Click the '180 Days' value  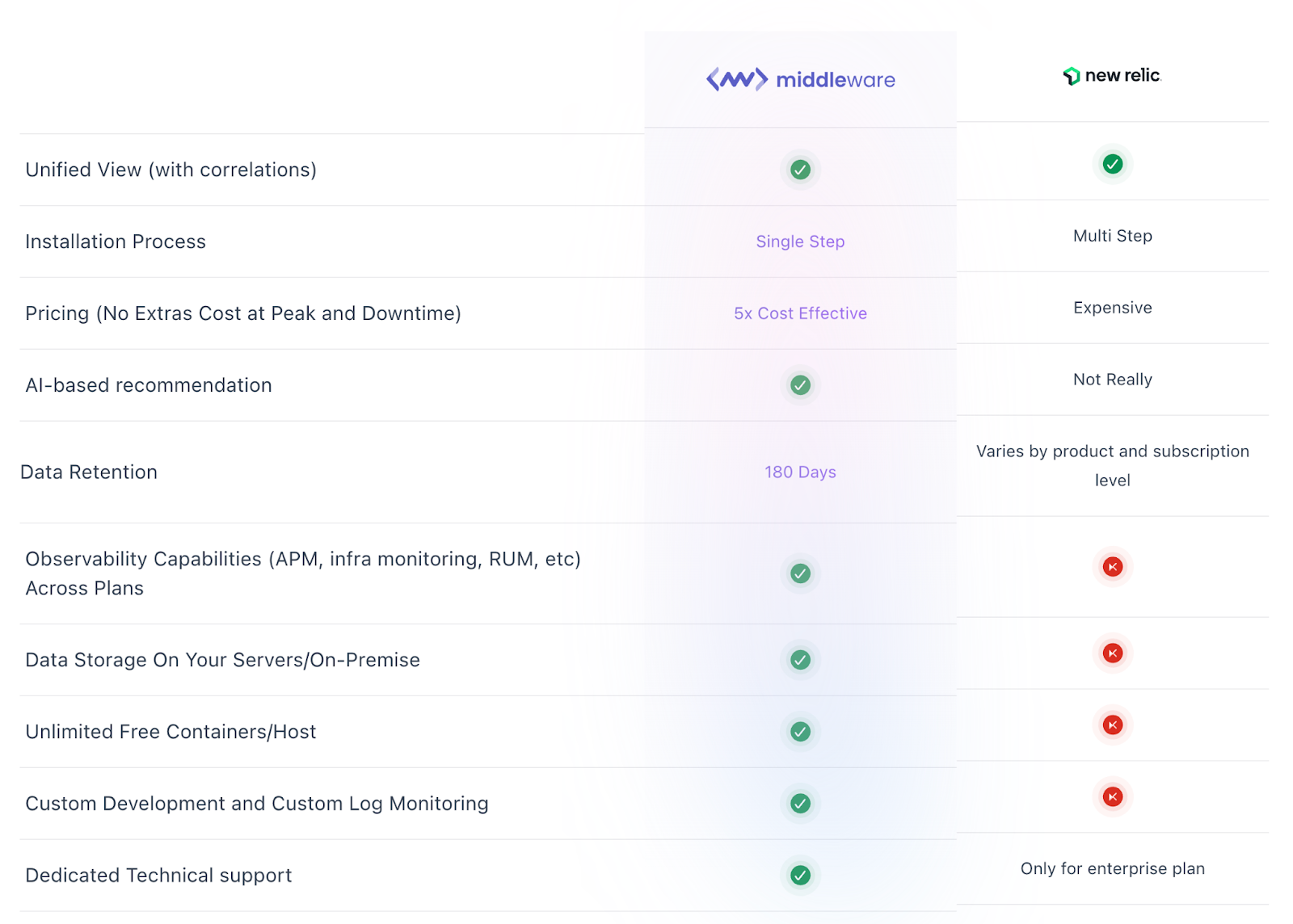[800, 472]
